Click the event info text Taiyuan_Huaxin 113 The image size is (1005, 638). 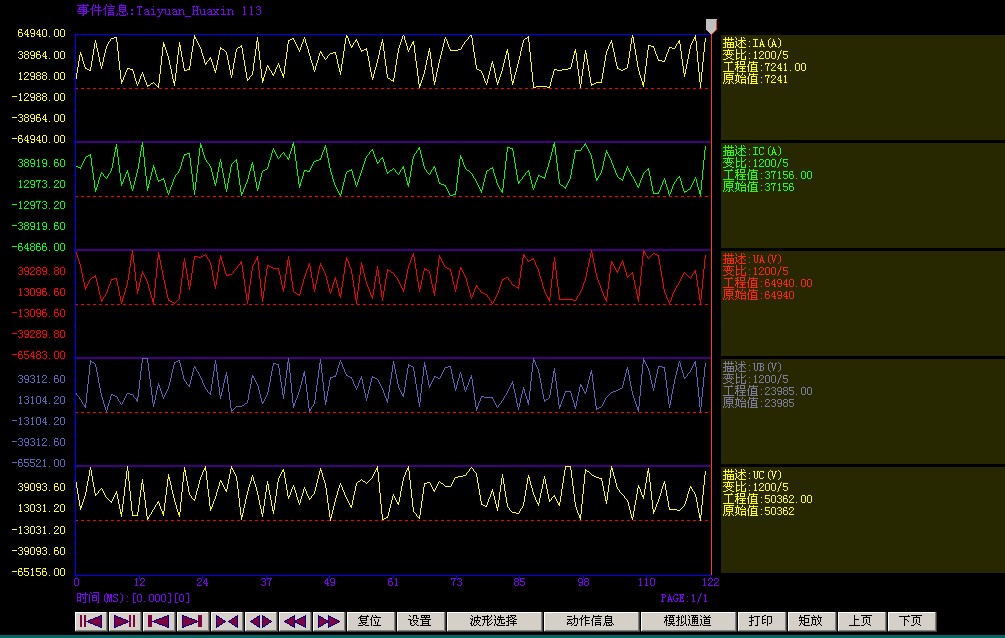coord(199,11)
